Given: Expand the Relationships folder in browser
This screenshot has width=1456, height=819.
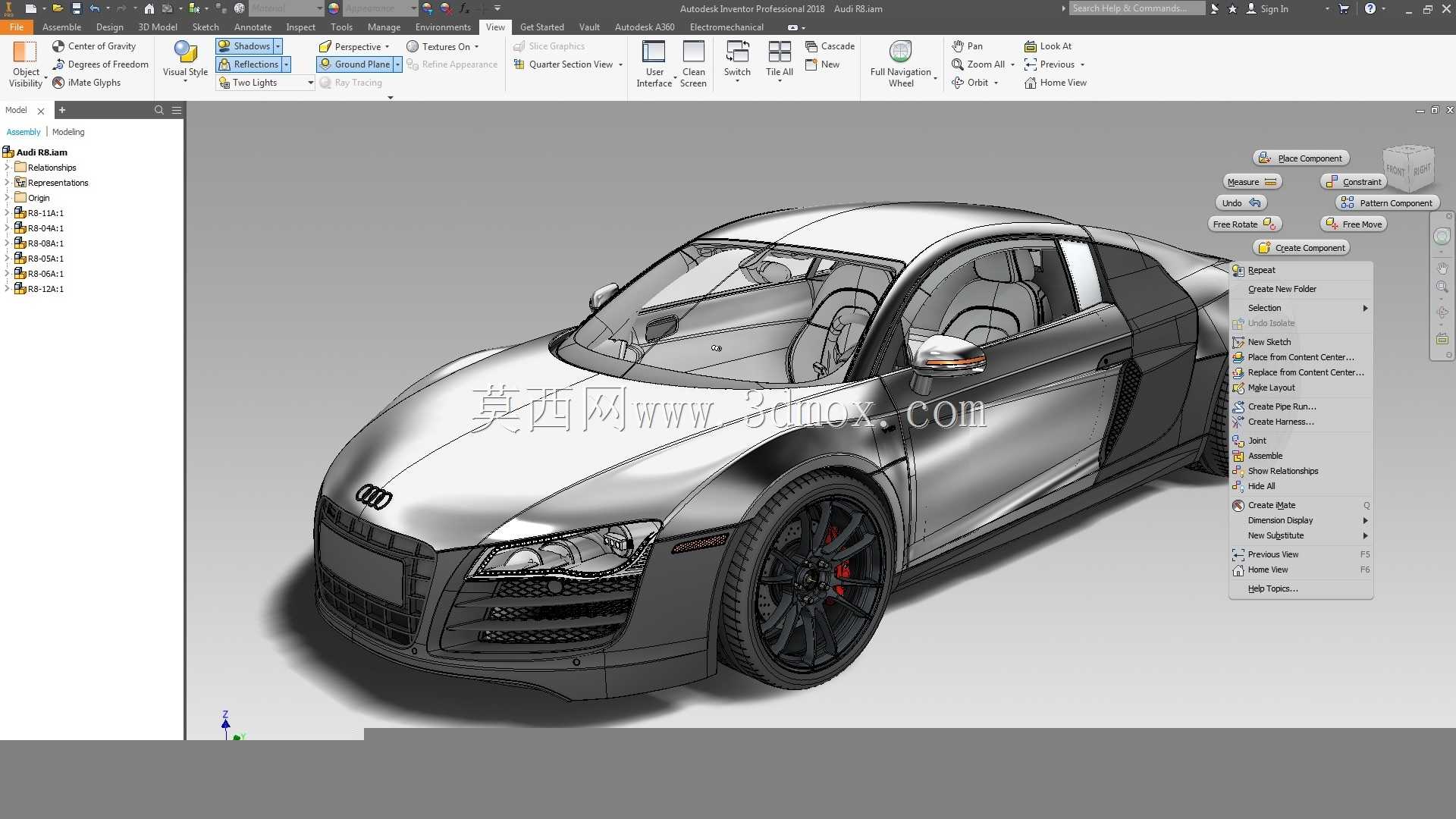Looking at the screenshot, I should (7, 168).
